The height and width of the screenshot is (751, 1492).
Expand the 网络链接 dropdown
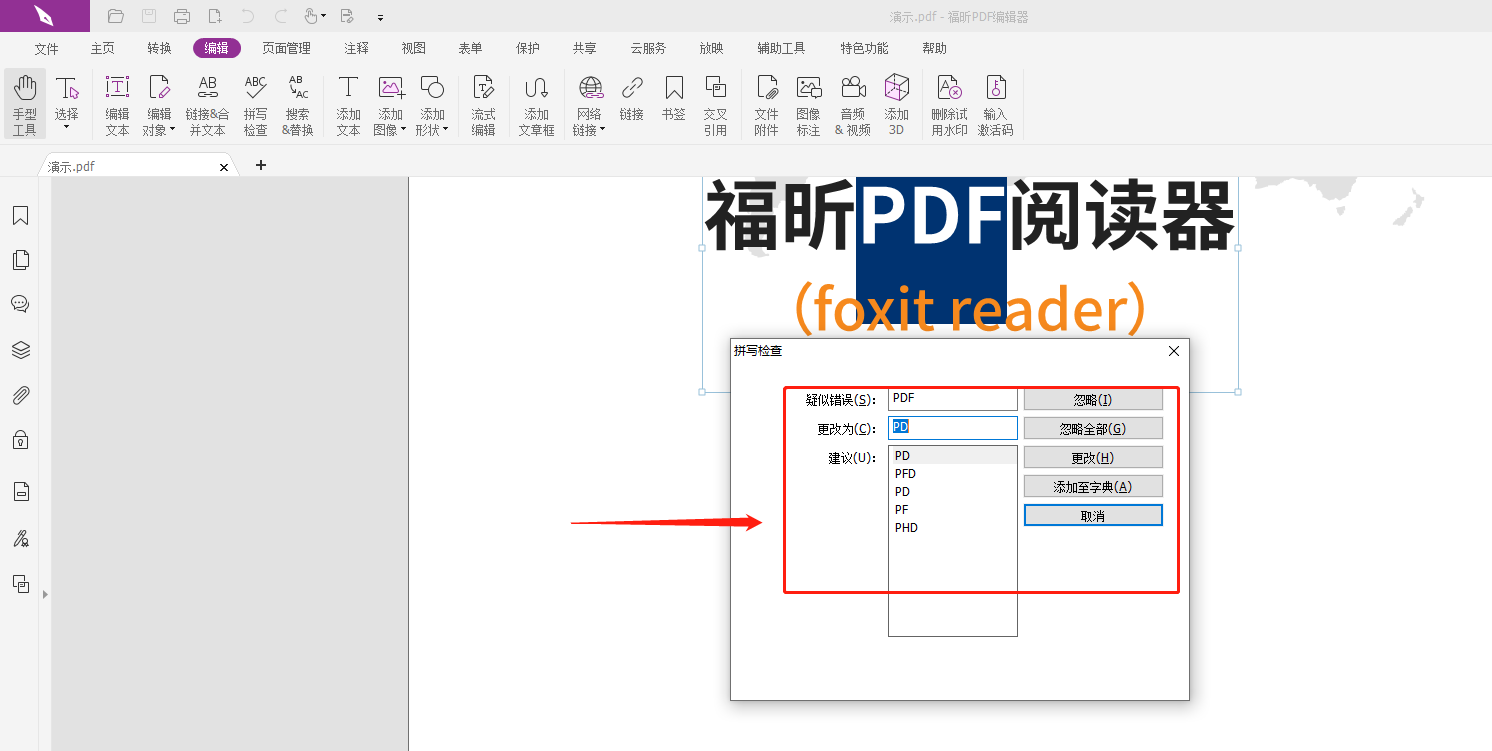[602, 128]
